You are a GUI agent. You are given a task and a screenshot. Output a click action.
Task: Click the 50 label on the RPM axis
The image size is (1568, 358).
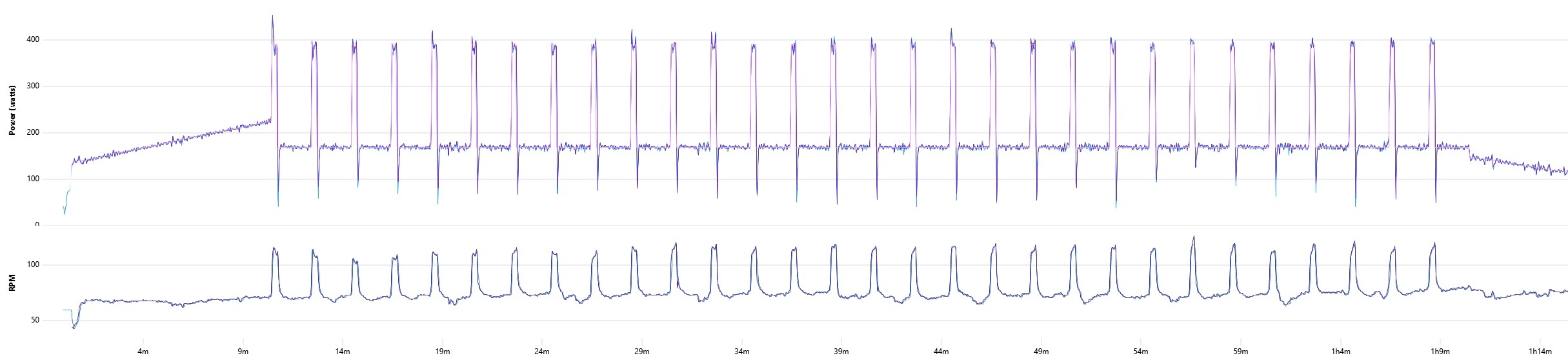coord(34,321)
